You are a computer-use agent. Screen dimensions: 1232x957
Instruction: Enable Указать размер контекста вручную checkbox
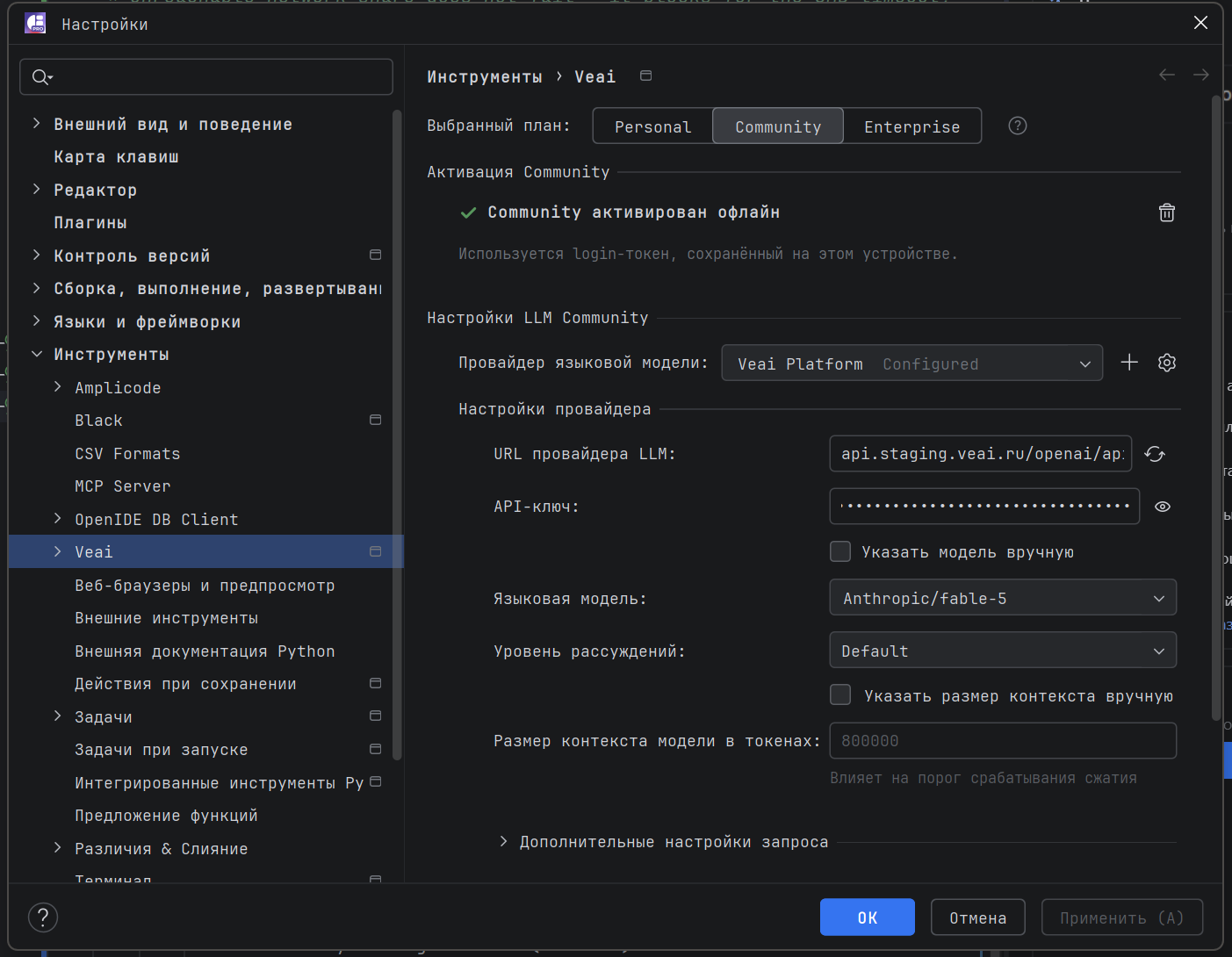[840, 695]
